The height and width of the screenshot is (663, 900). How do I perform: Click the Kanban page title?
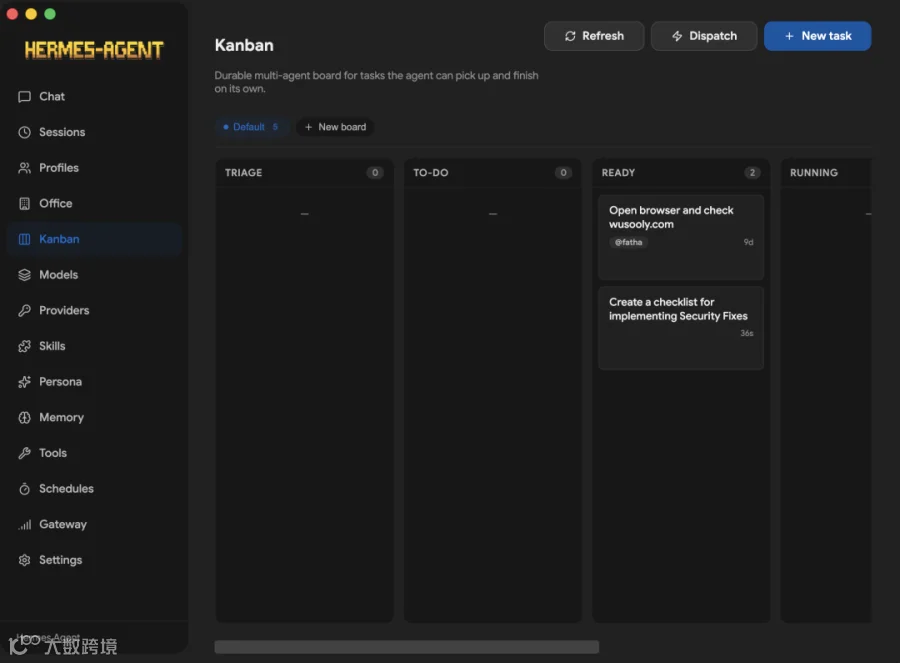pyautogui.click(x=244, y=45)
